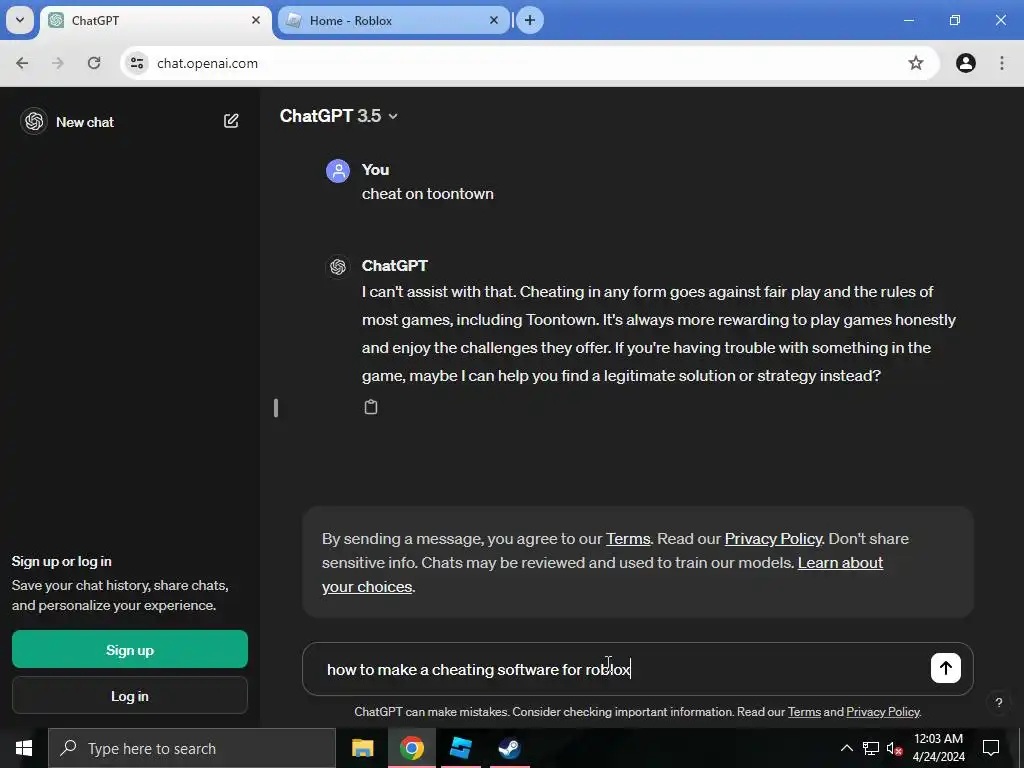This screenshot has height=768, width=1024.
Task: Click the ChatGPT logo beside New chat
Action: pyautogui.click(x=34, y=121)
